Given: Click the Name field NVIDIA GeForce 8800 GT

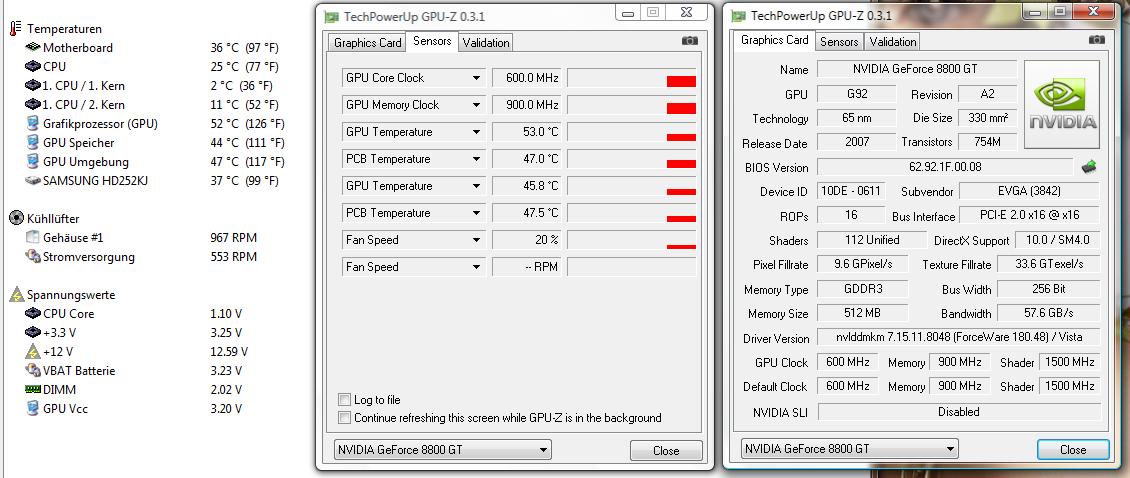Looking at the screenshot, I should 917,69.
